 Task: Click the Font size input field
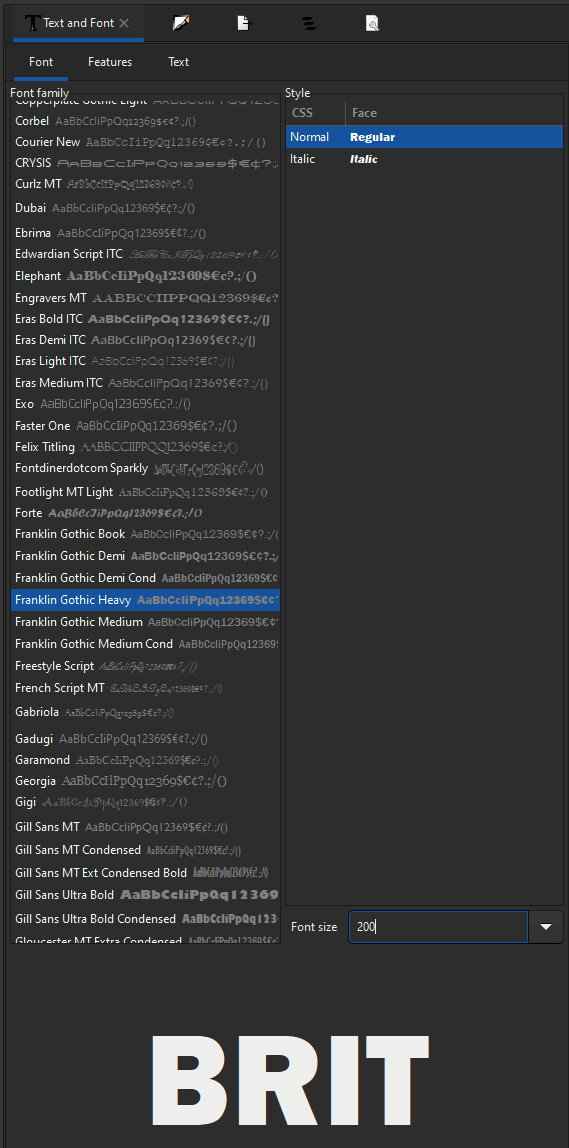[x=438, y=927]
